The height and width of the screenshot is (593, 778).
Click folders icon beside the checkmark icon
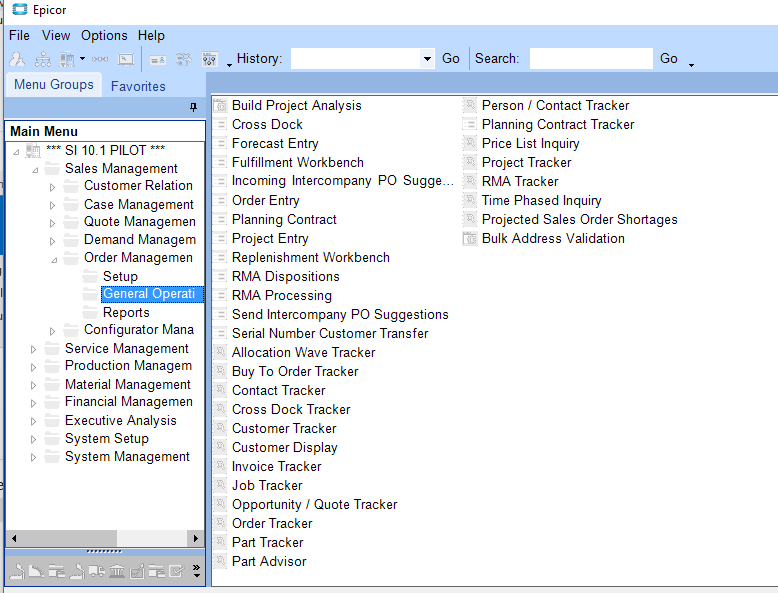tap(157, 572)
